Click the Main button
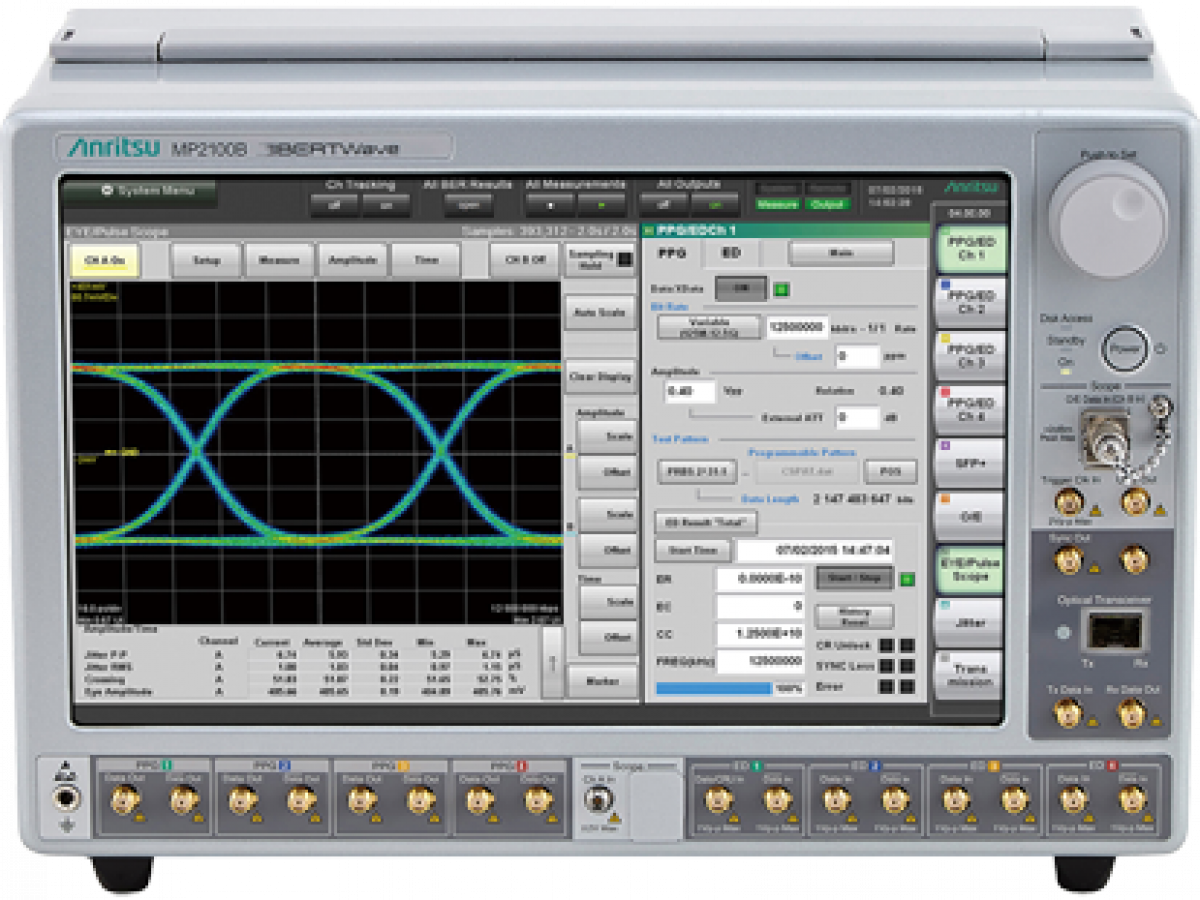 (x=841, y=253)
